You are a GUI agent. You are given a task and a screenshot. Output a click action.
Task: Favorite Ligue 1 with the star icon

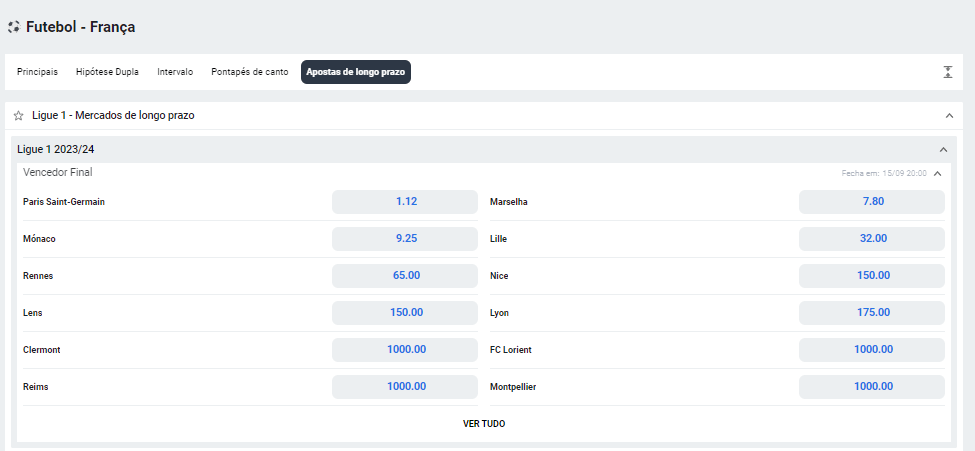(x=19, y=116)
